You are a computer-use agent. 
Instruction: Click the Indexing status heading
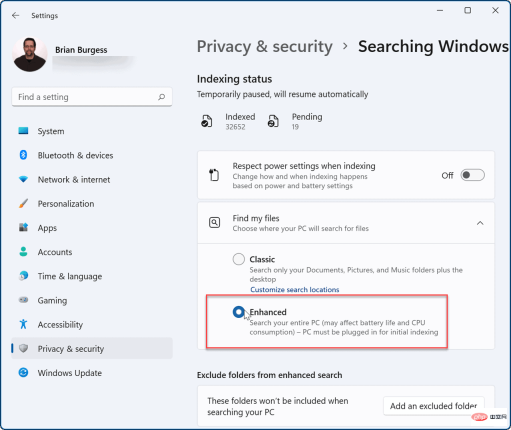(x=234, y=79)
